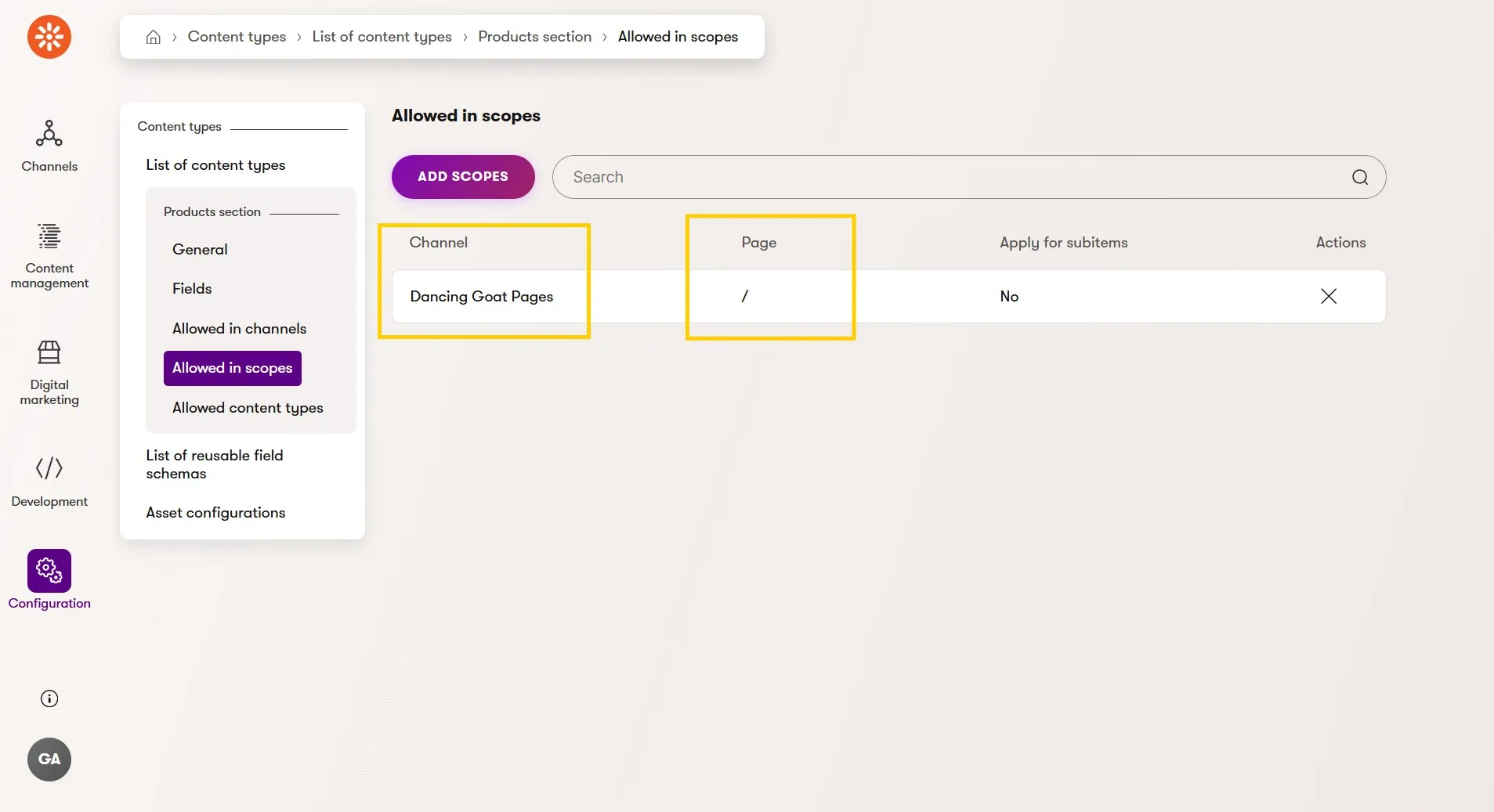Select the Configuration gear icon

[x=49, y=570]
